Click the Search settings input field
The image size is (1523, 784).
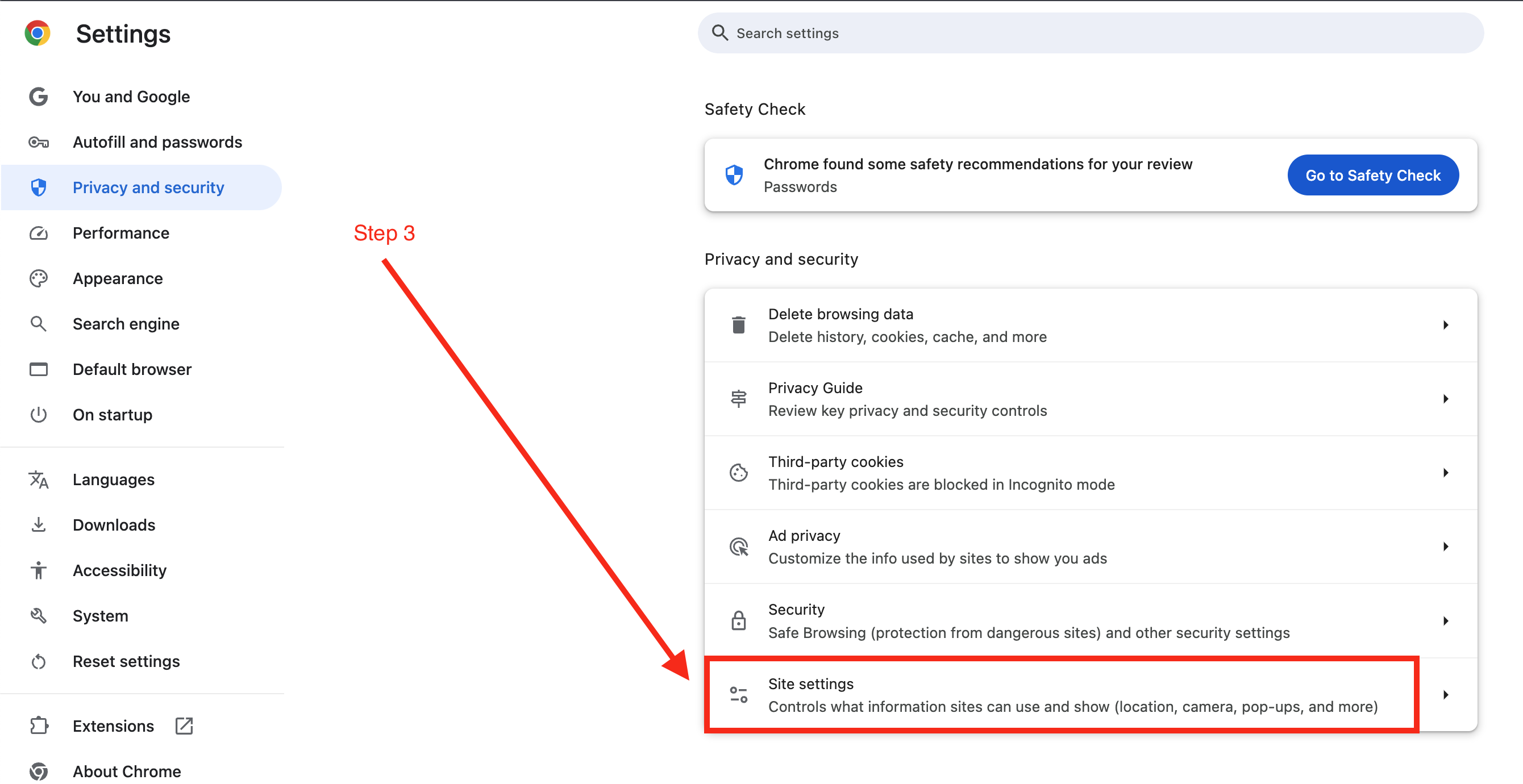(1090, 33)
